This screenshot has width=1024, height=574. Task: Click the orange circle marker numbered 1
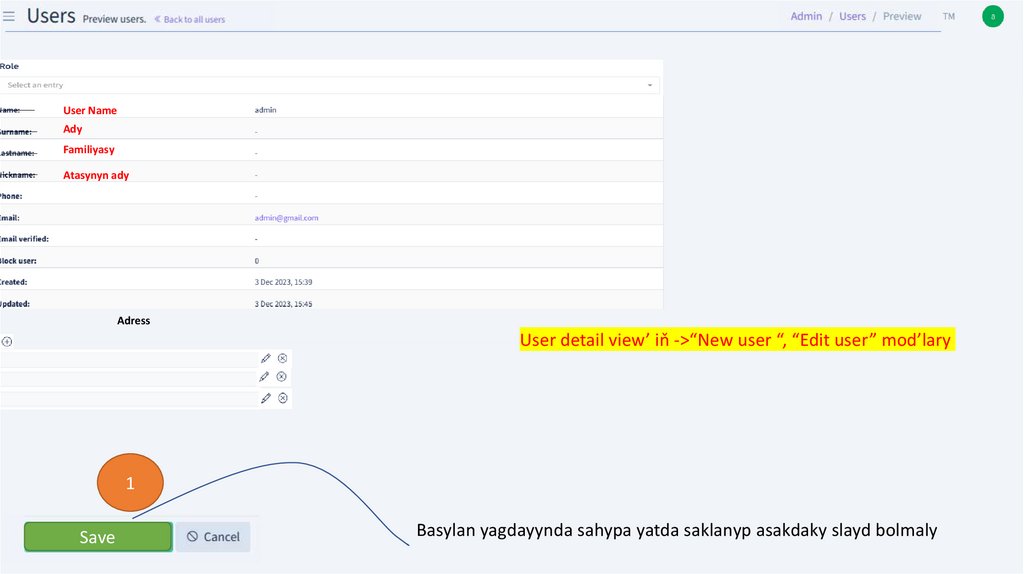(x=129, y=483)
